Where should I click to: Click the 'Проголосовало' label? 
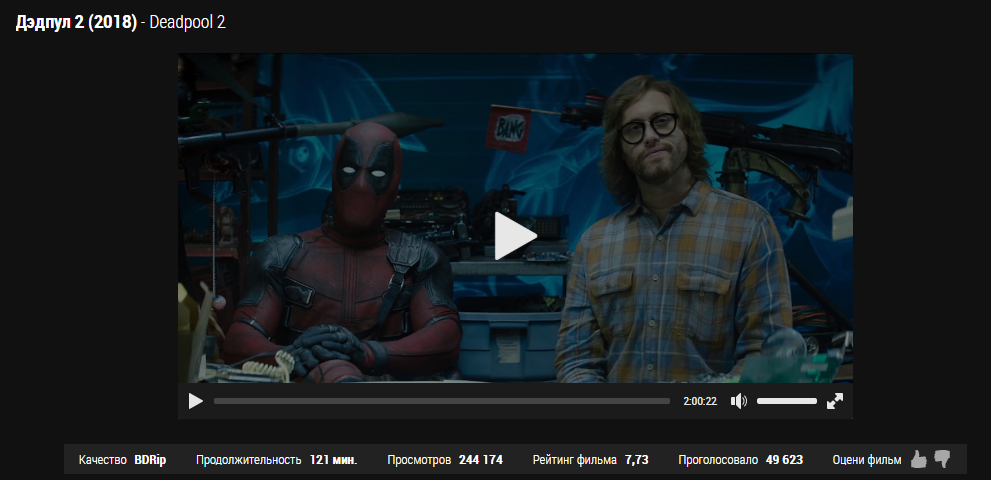[718, 460]
